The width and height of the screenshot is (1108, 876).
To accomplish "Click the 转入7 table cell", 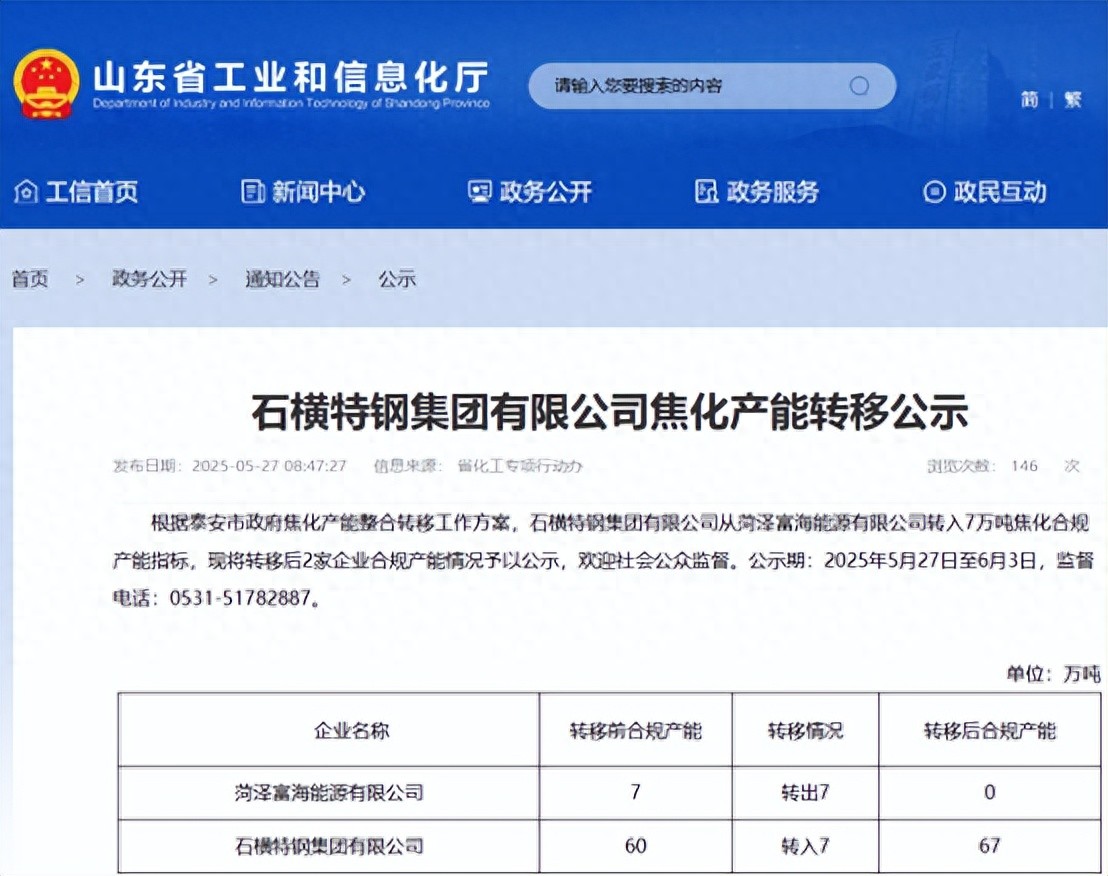I will pos(806,846).
